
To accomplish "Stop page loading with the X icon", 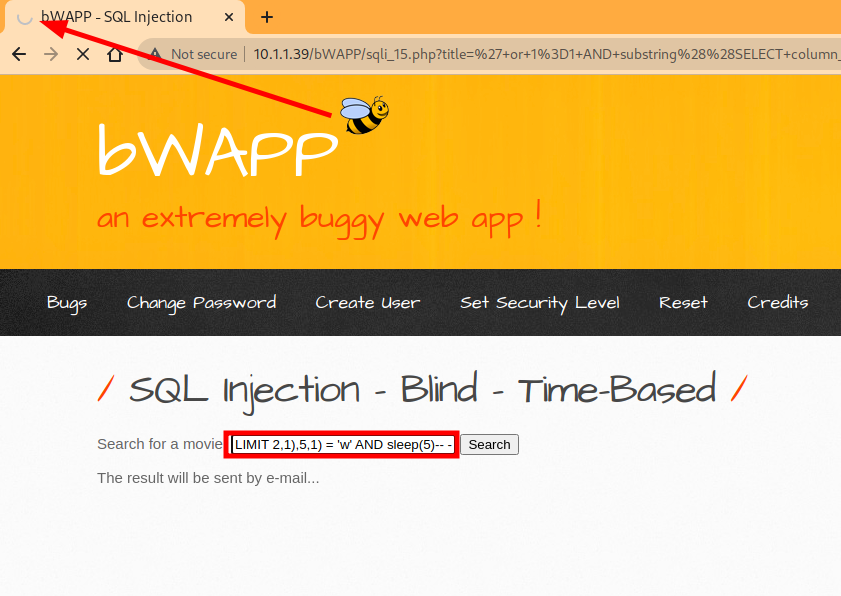I will (x=83, y=54).
